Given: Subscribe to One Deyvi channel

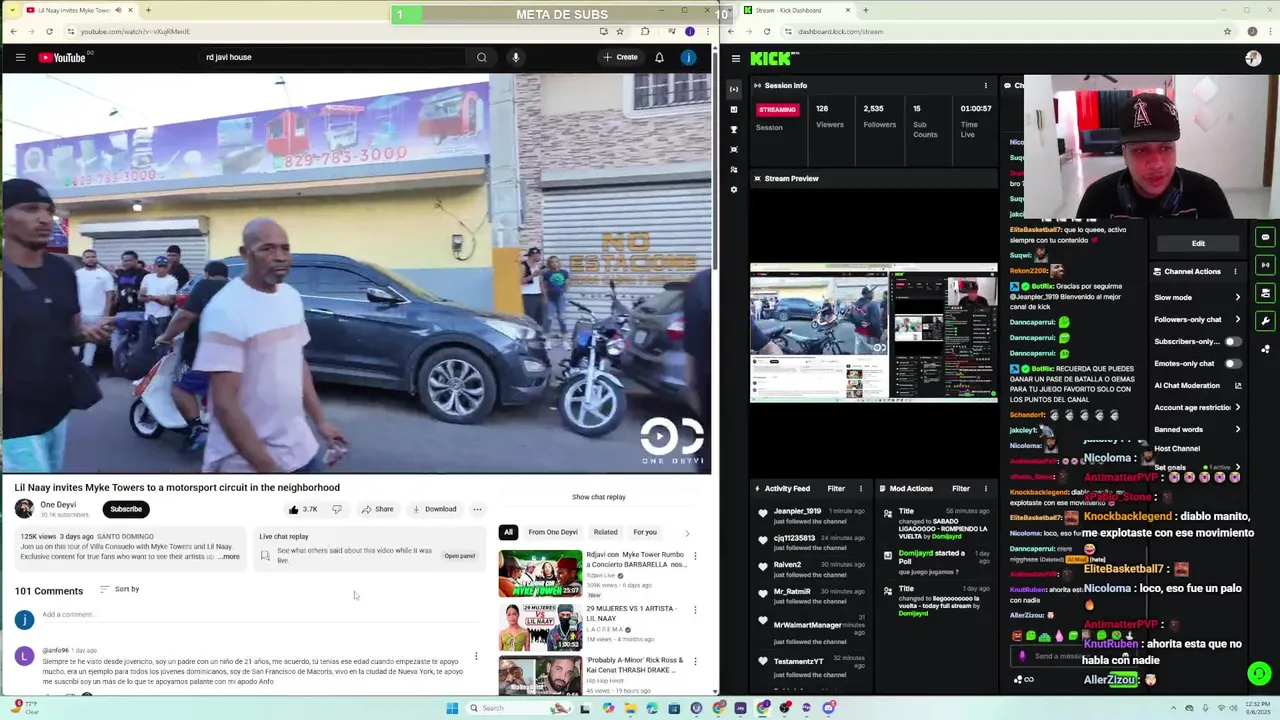Looking at the screenshot, I should (126, 509).
